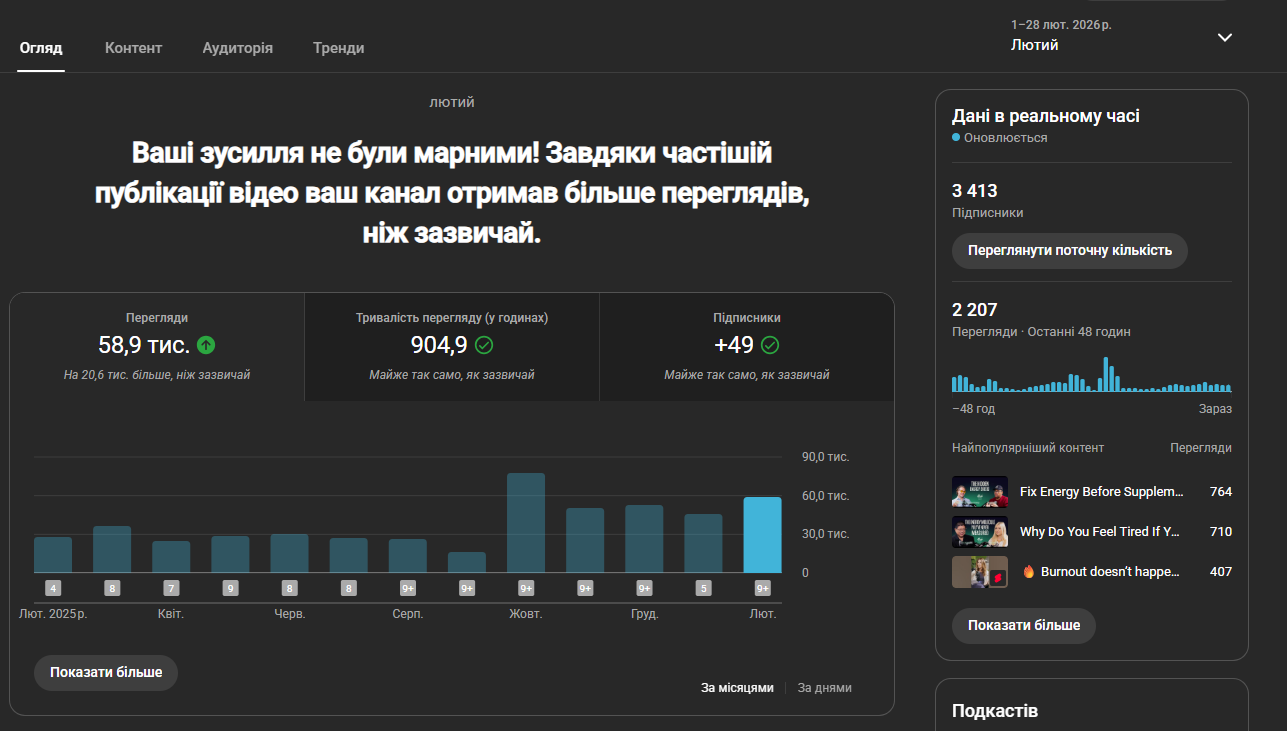Click the 764 views value

click(1220, 492)
